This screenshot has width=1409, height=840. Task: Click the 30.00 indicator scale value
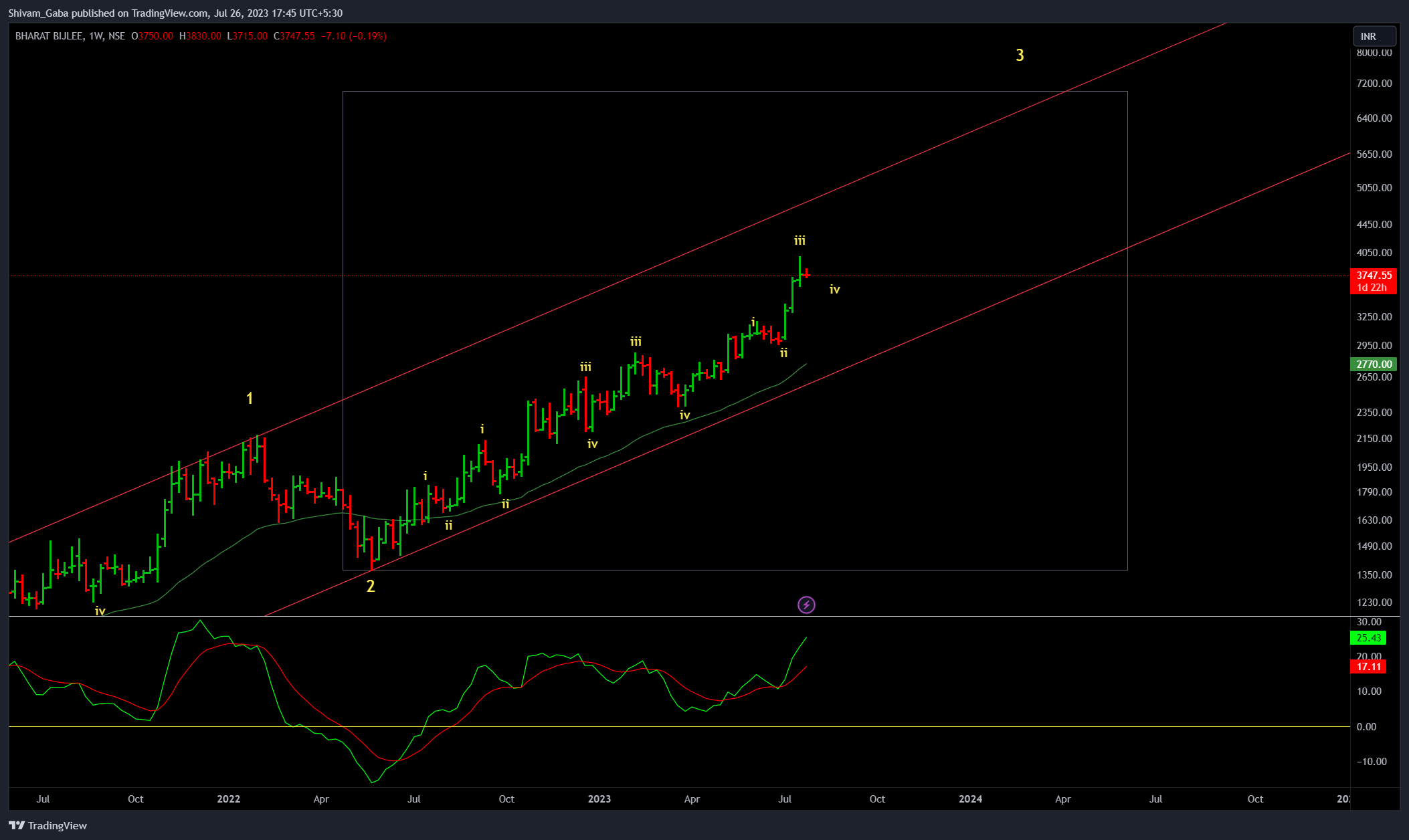(x=1369, y=621)
